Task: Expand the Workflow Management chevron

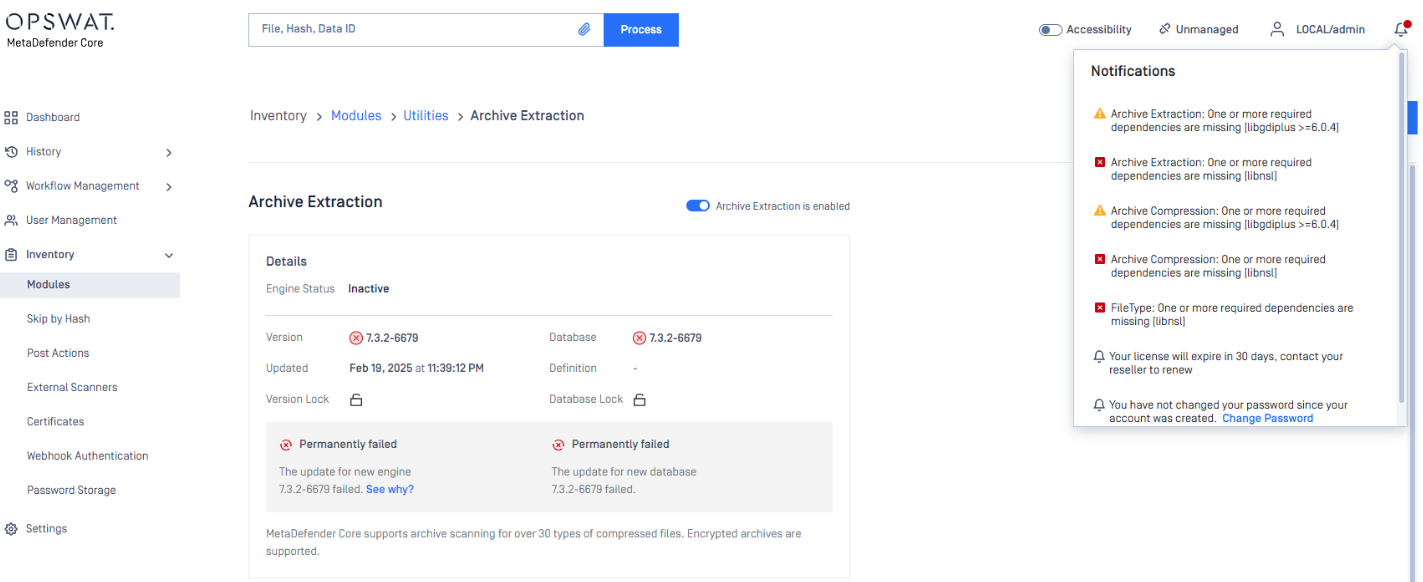Action: [169, 187]
